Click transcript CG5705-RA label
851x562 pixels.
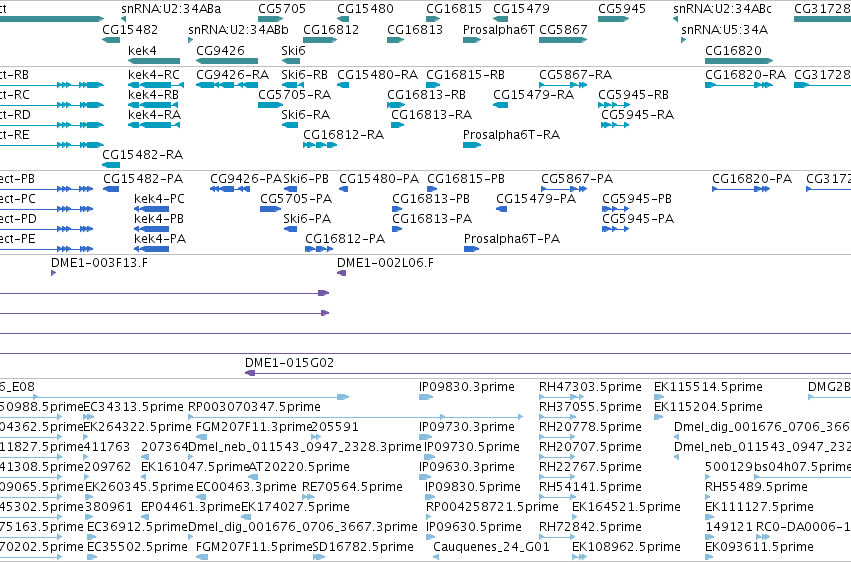[x=295, y=94]
